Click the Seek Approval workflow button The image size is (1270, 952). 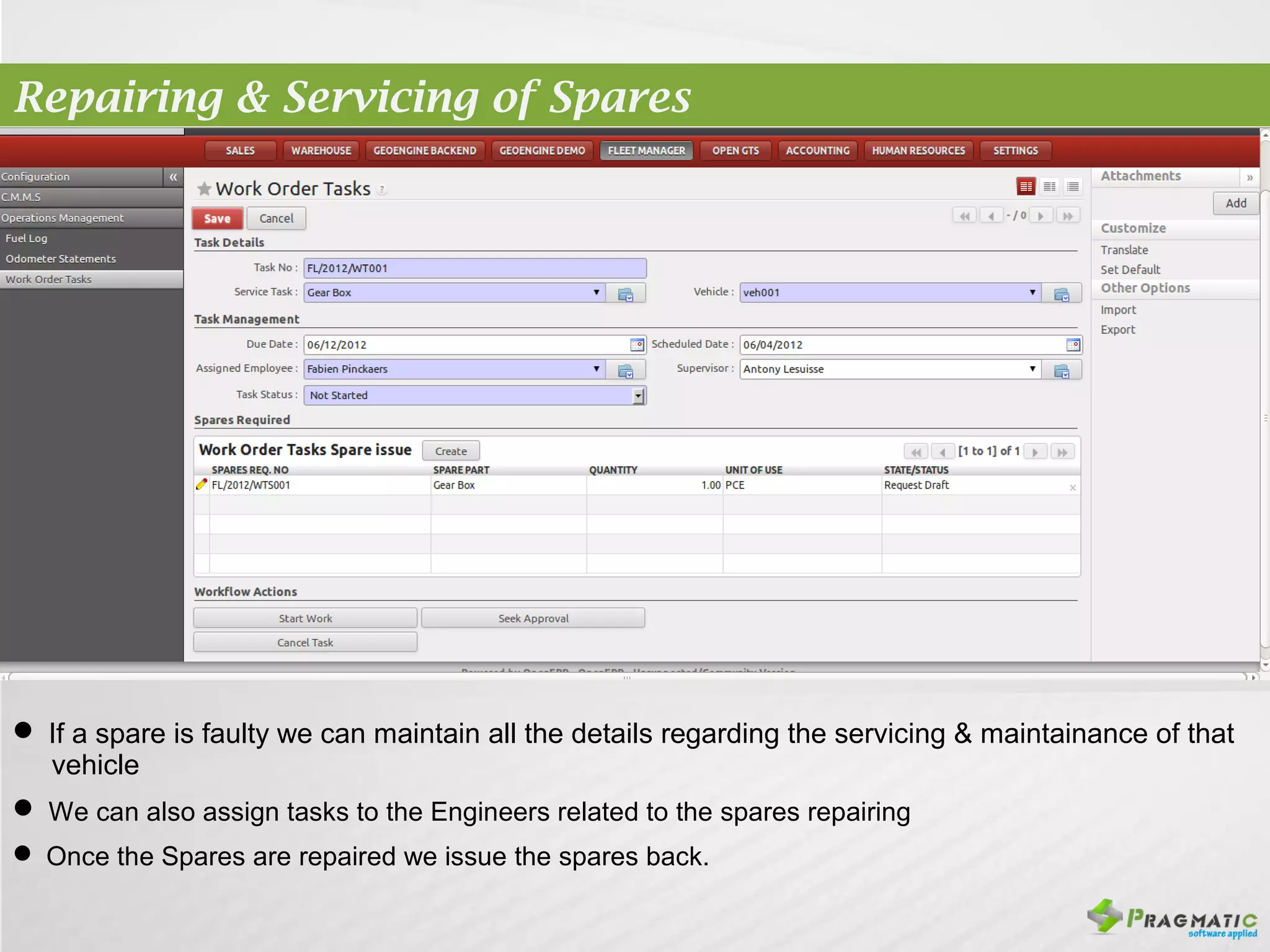coord(533,618)
